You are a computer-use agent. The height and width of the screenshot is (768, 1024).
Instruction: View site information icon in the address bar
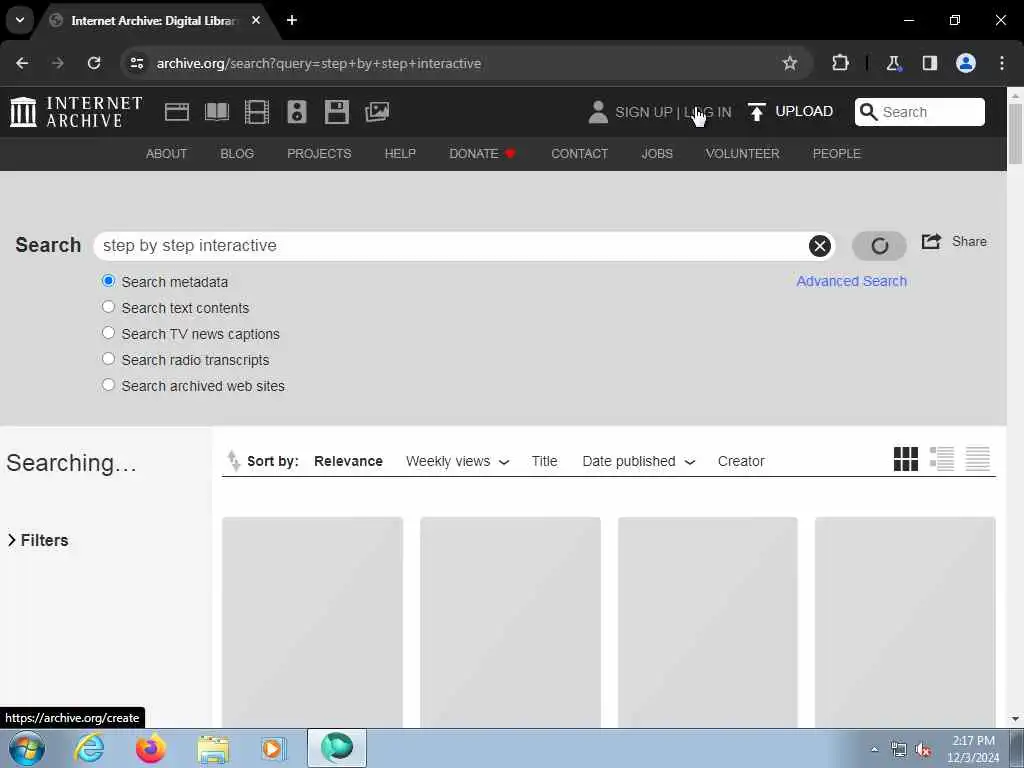136,63
